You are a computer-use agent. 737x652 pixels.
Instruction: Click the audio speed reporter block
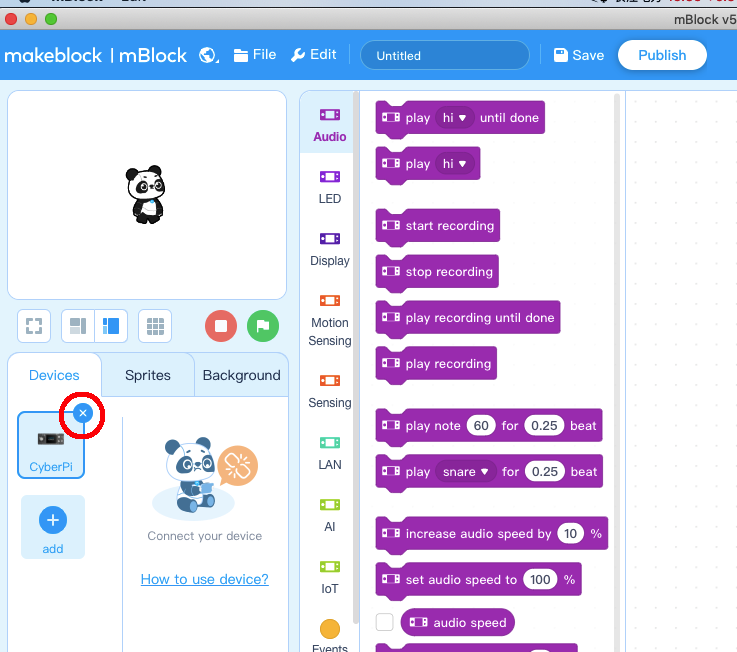pyautogui.click(x=458, y=622)
